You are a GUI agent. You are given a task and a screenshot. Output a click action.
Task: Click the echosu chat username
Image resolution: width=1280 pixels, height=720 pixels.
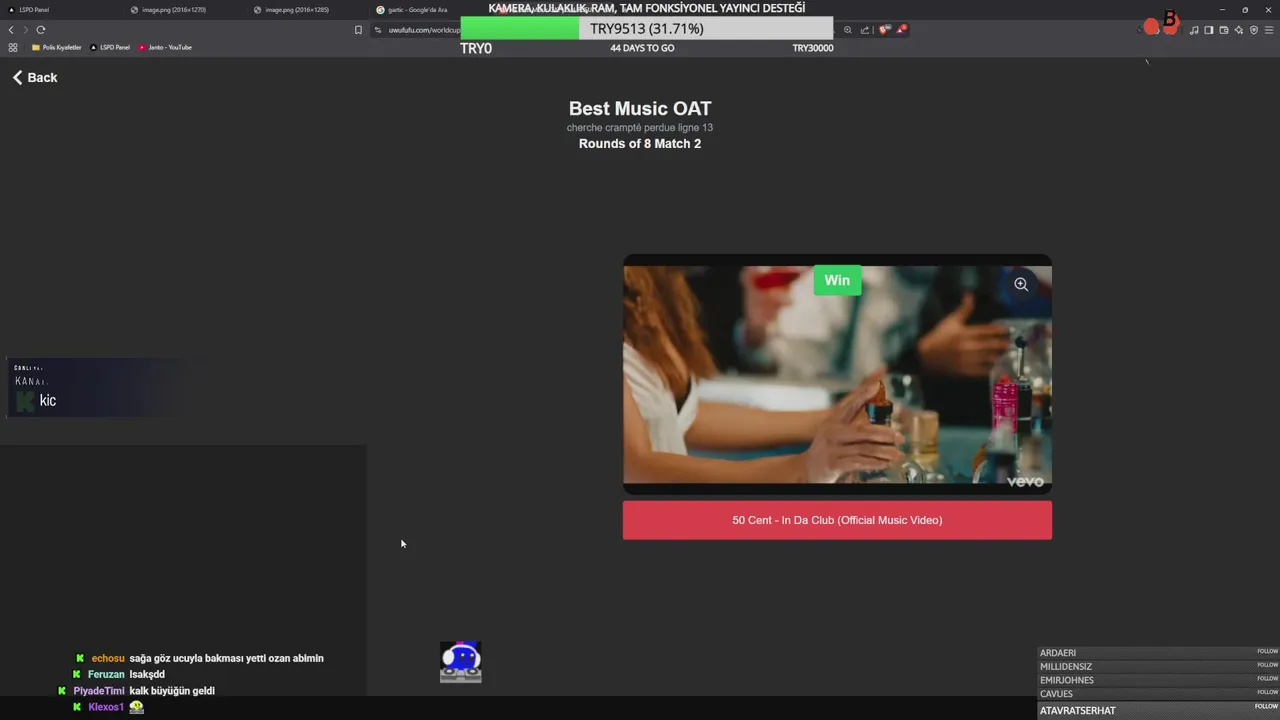pos(108,658)
